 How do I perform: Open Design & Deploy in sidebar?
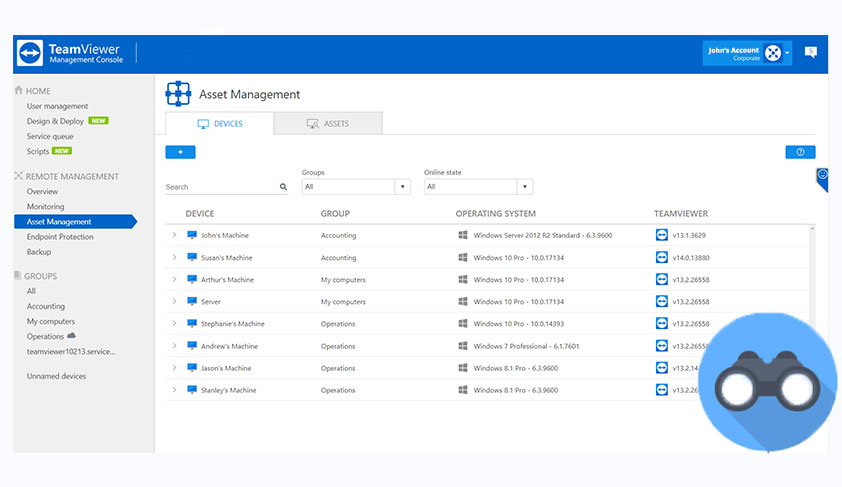tap(55, 121)
